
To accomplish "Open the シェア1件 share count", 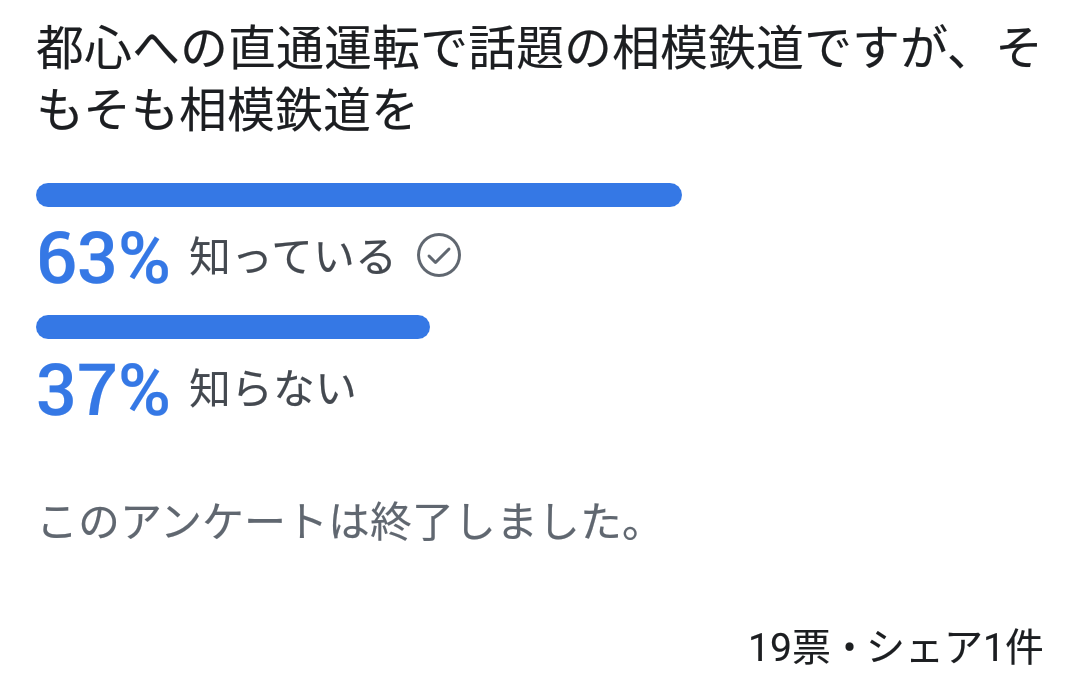I will click(956, 647).
